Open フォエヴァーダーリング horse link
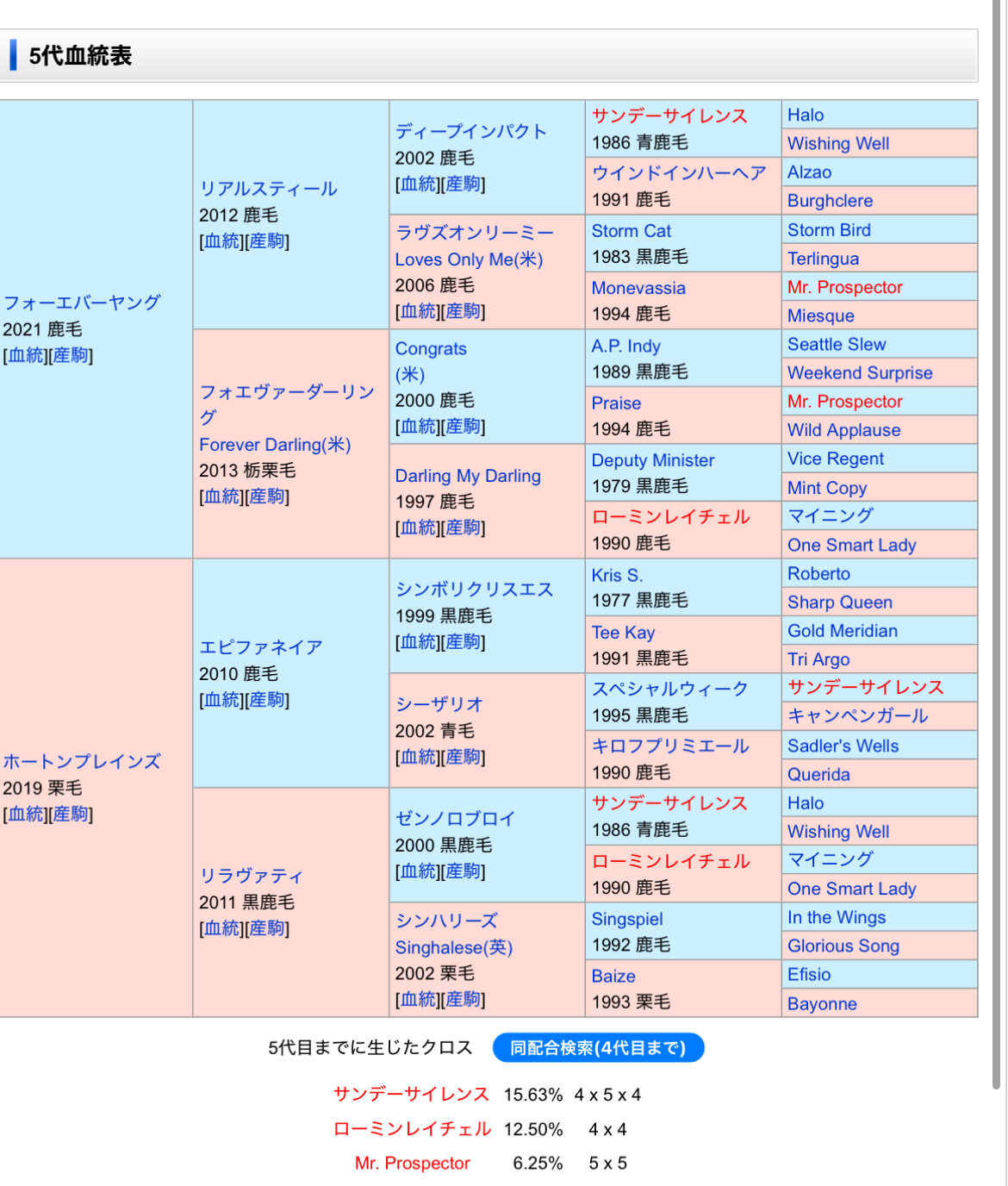The image size is (1008, 1186). coord(287,404)
